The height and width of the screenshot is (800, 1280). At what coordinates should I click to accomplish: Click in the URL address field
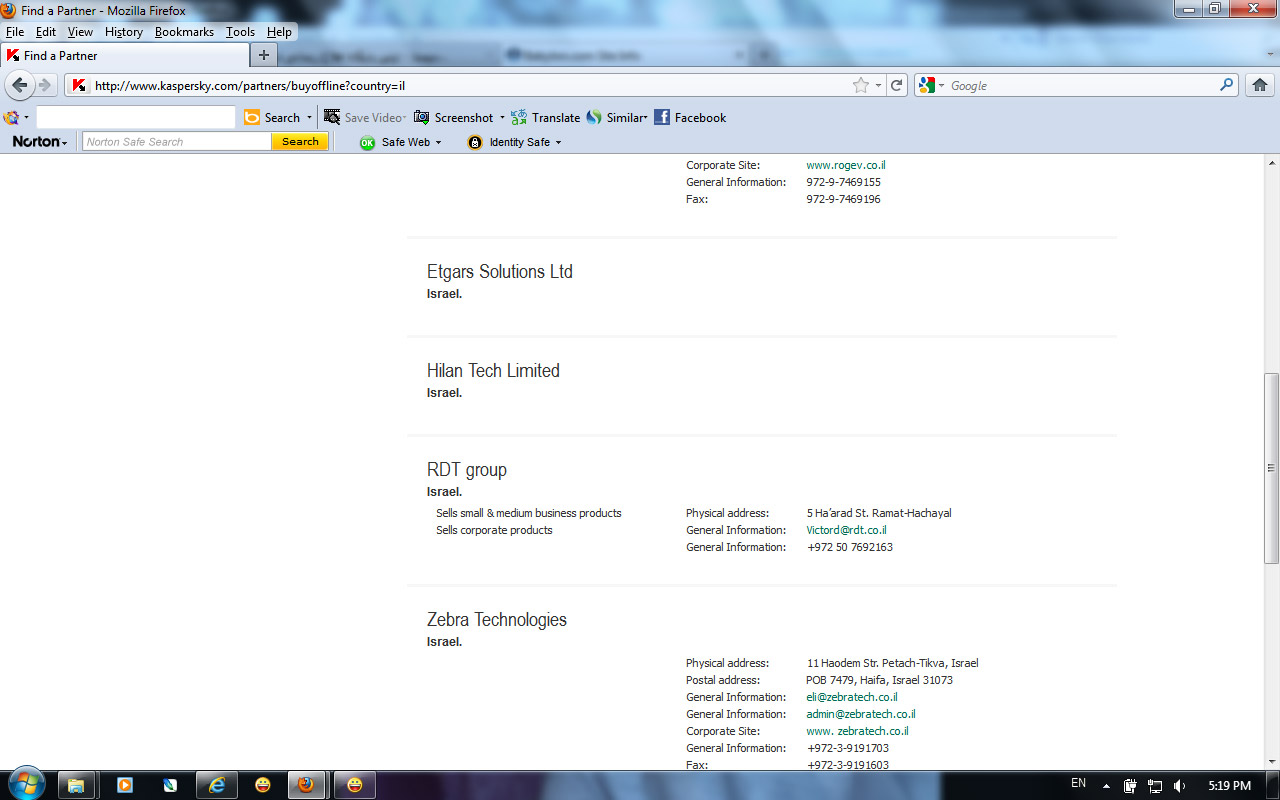tap(470, 86)
